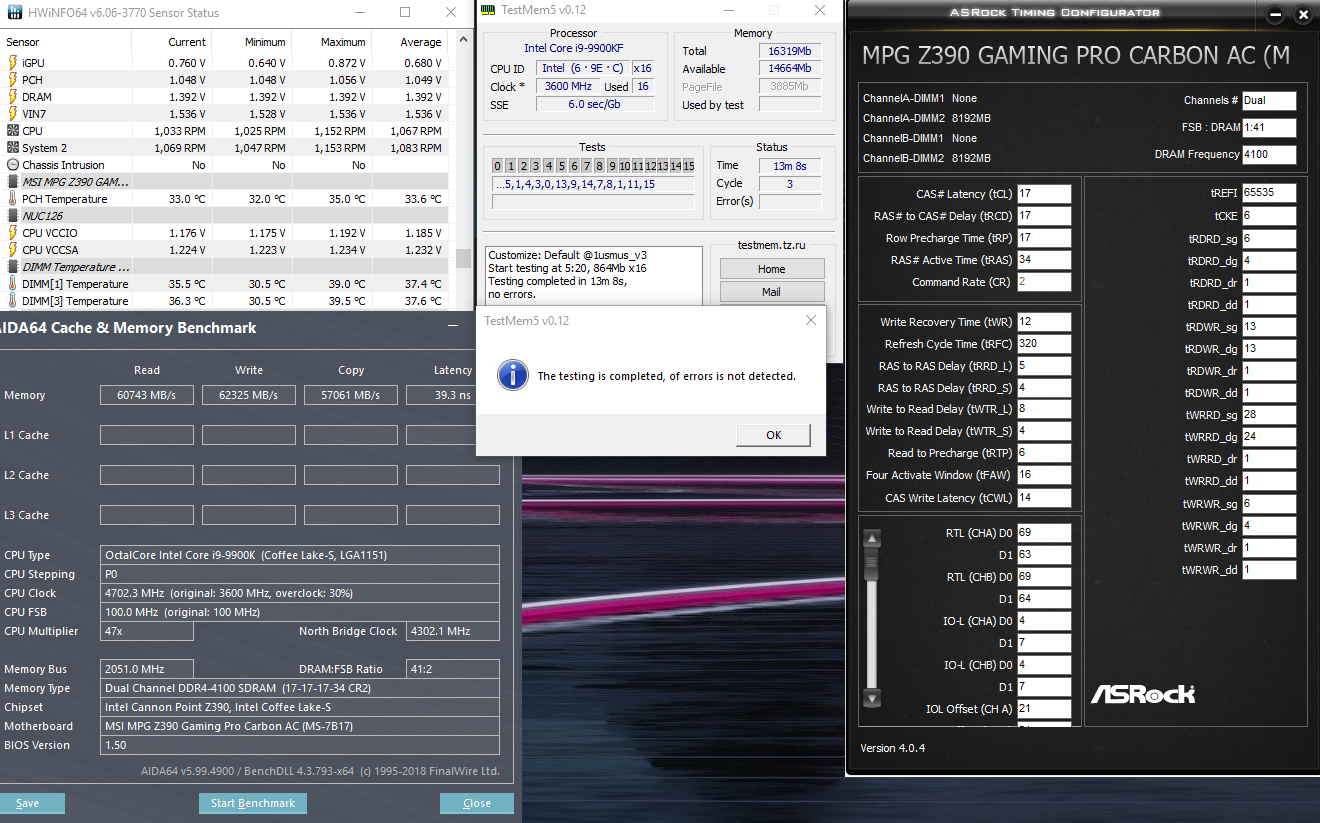The height and width of the screenshot is (823, 1320).
Task: Click the TestMem5 Time value 13m 8s
Action: click(790, 166)
